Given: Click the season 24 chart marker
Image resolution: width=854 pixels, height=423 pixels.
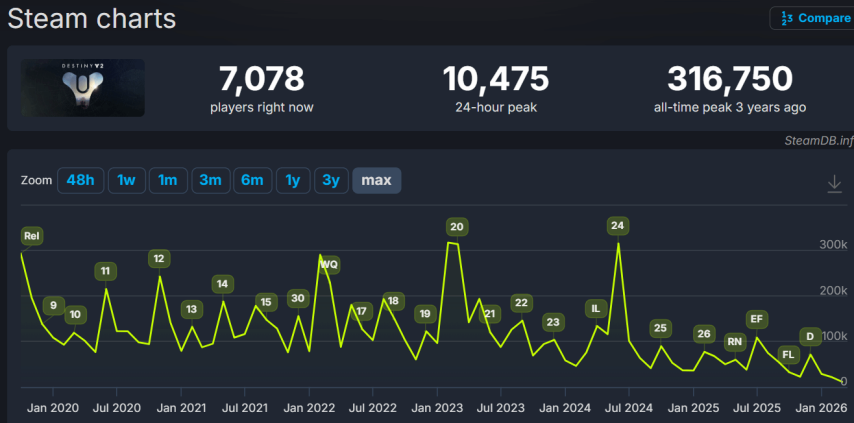Looking at the screenshot, I should coord(617,226).
